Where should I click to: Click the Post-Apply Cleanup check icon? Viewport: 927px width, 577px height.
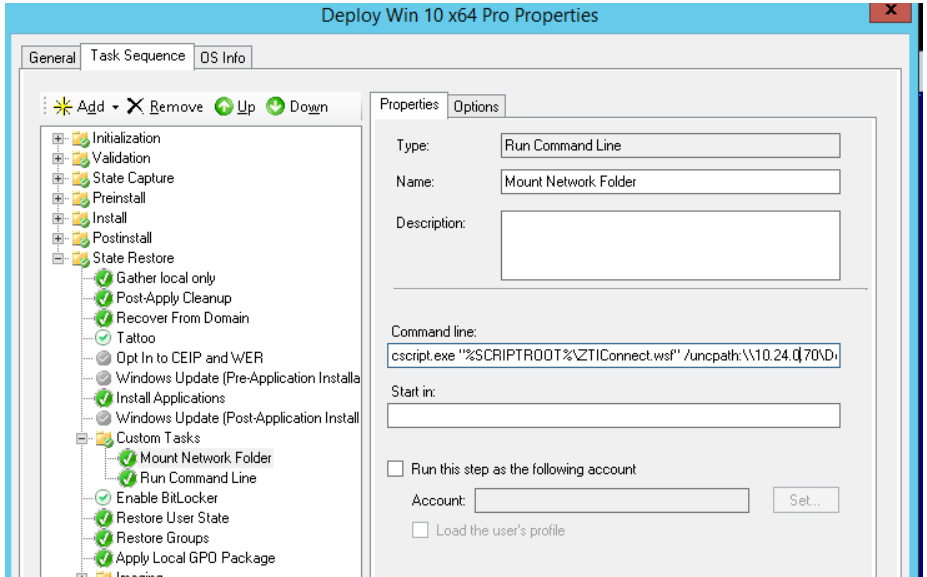pyautogui.click(x=103, y=299)
